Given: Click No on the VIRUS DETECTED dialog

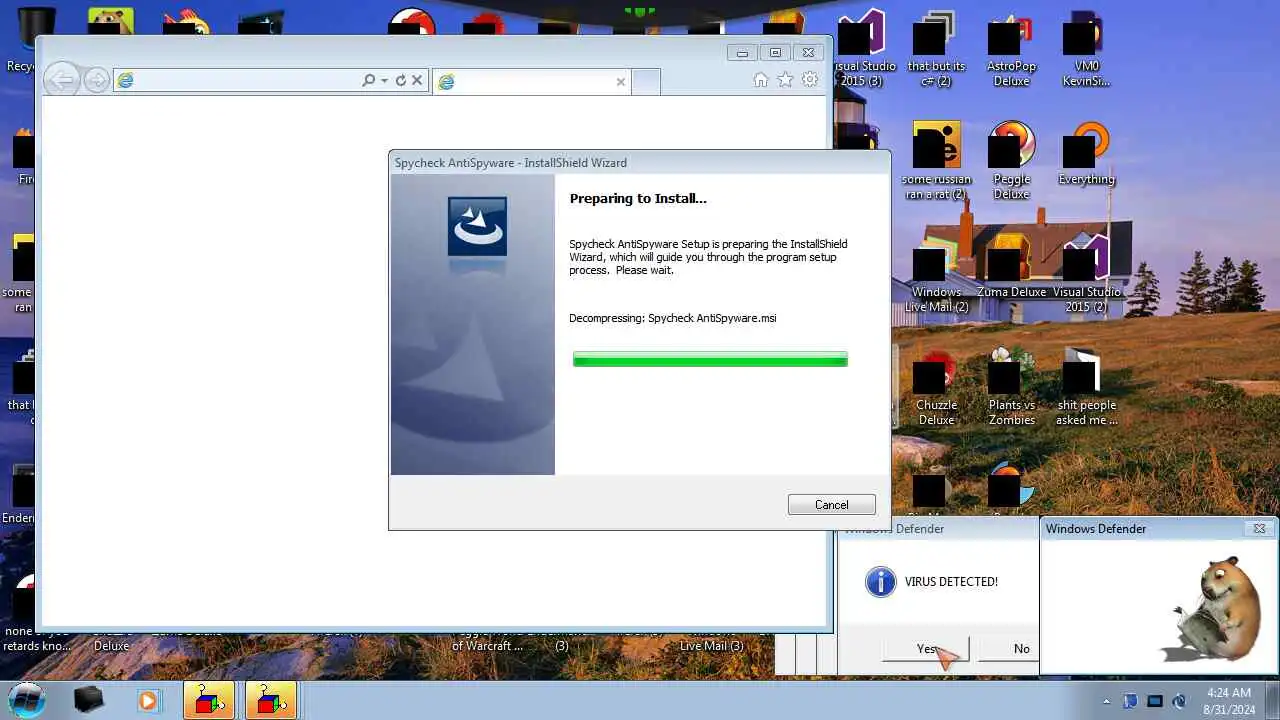Looking at the screenshot, I should [1010, 649].
